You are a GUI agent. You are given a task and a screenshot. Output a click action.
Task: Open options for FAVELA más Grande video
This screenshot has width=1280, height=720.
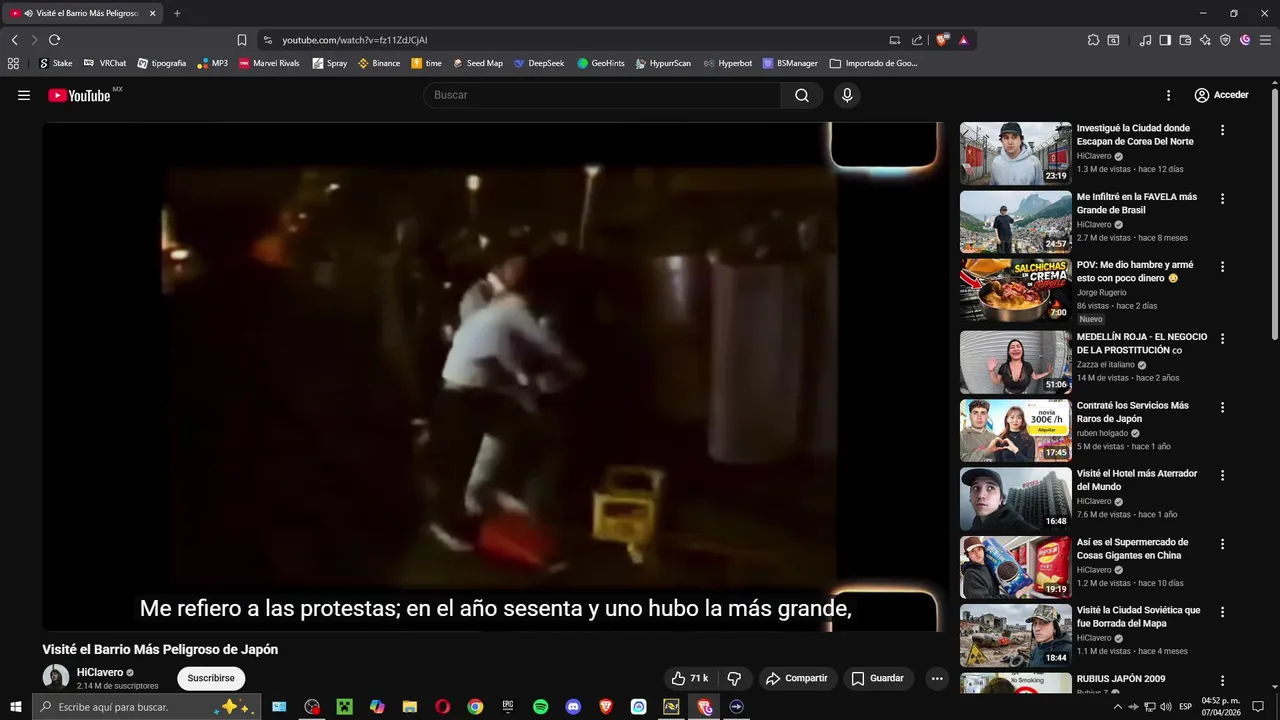[1222, 199]
